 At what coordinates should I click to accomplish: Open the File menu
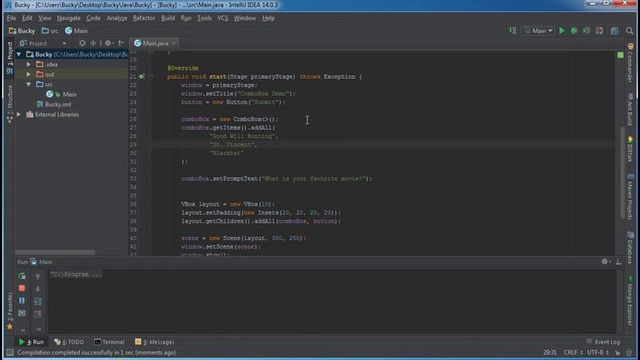[11, 18]
